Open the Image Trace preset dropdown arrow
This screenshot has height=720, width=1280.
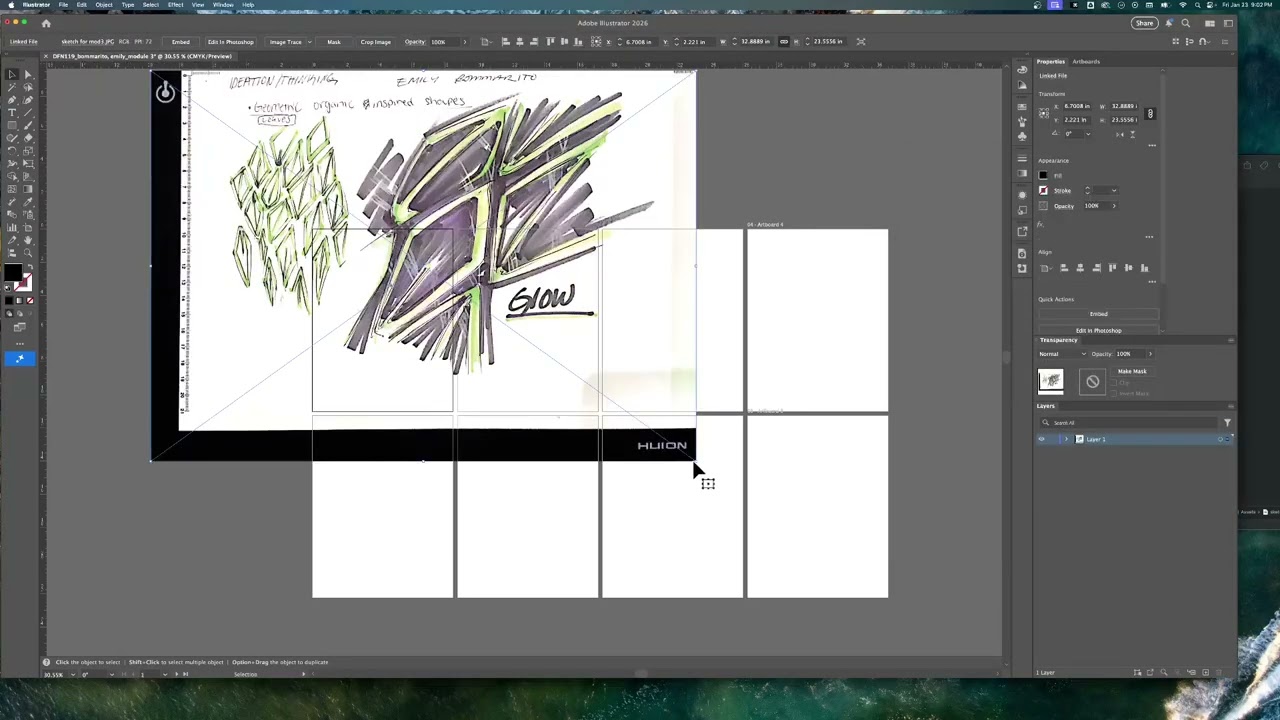pos(309,42)
